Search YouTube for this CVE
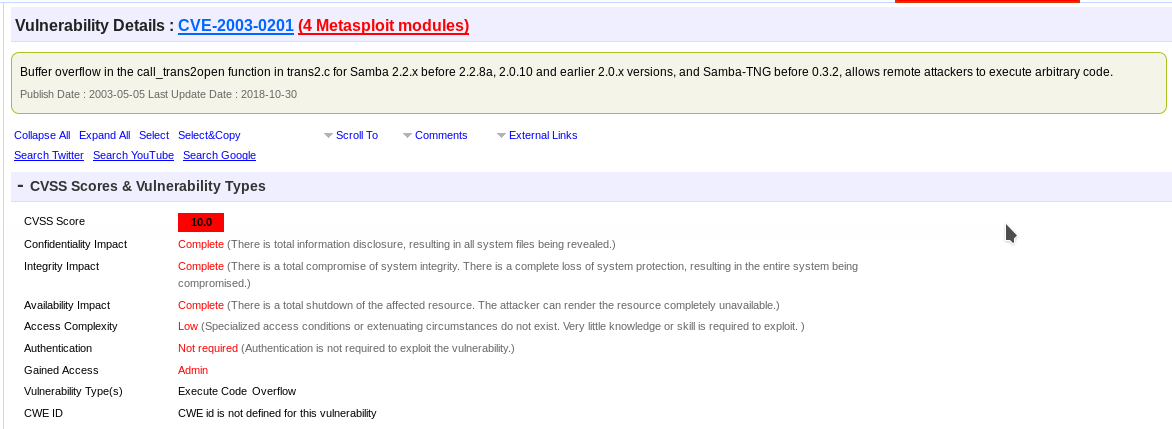 (133, 155)
